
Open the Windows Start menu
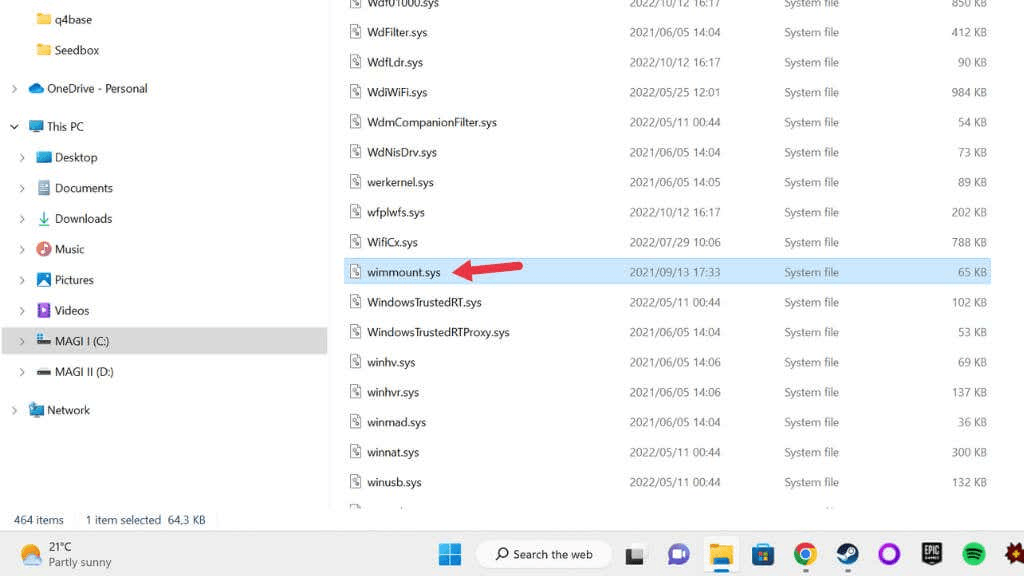pos(449,554)
